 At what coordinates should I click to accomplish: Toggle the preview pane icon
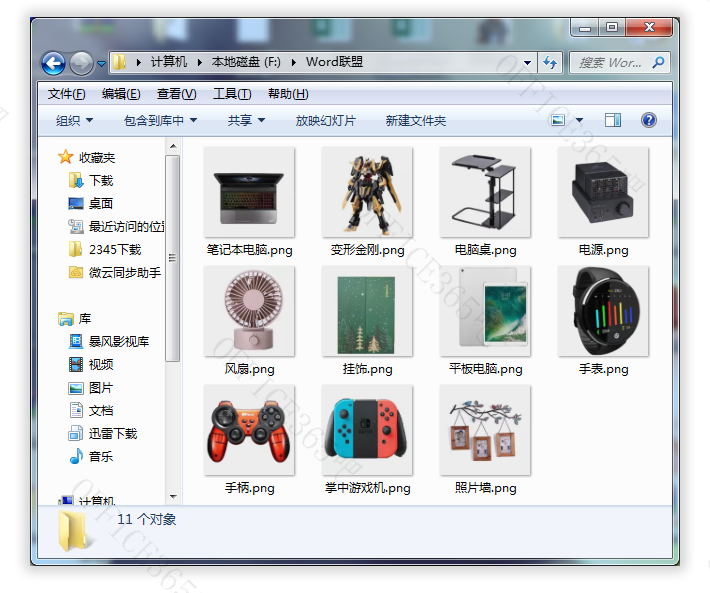(x=613, y=120)
